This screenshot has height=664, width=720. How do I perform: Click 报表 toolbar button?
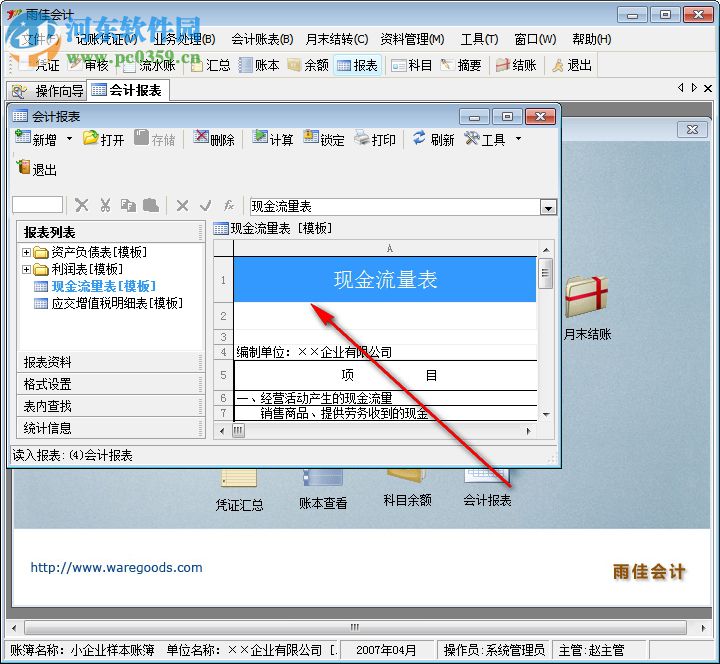(x=357, y=65)
